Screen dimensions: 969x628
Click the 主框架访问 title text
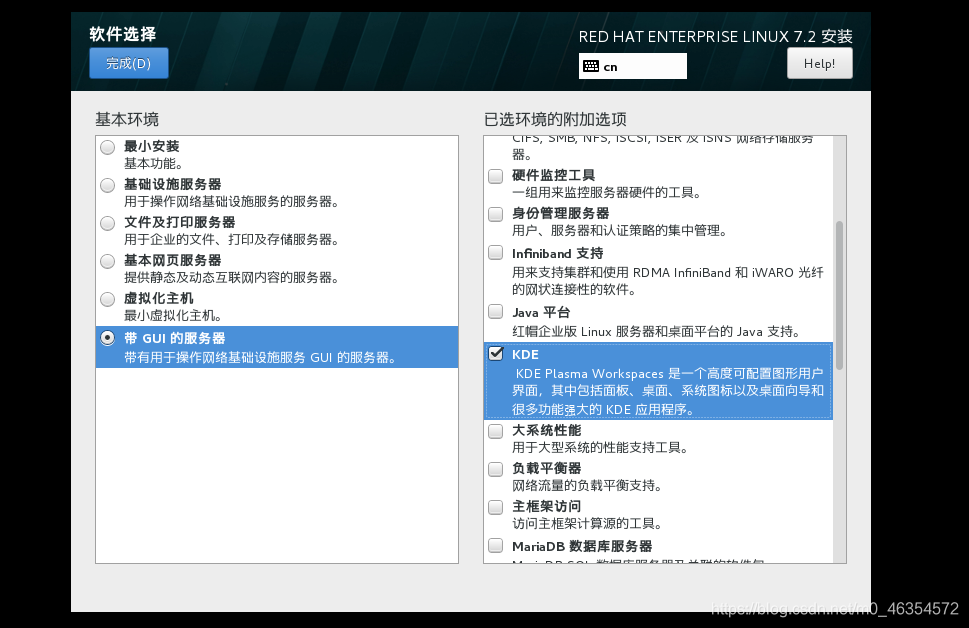pos(547,506)
